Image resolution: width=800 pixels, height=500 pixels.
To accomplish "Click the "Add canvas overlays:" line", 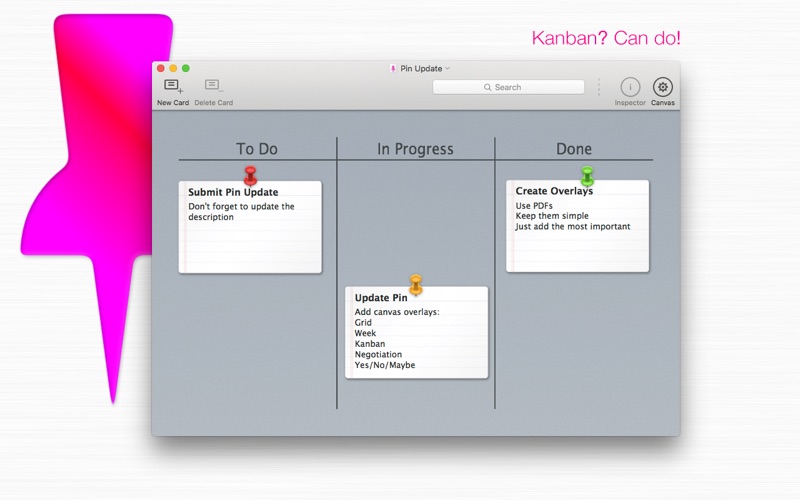I will pos(397,312).
